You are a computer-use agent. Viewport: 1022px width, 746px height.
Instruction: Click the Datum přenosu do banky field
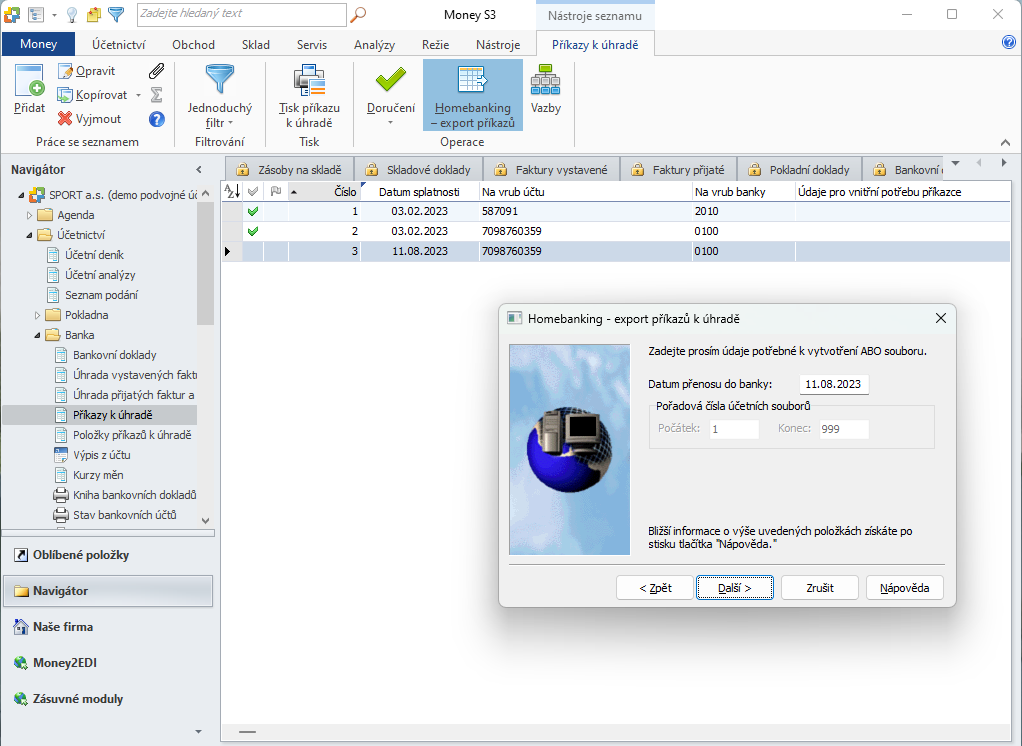coord(834,384)
